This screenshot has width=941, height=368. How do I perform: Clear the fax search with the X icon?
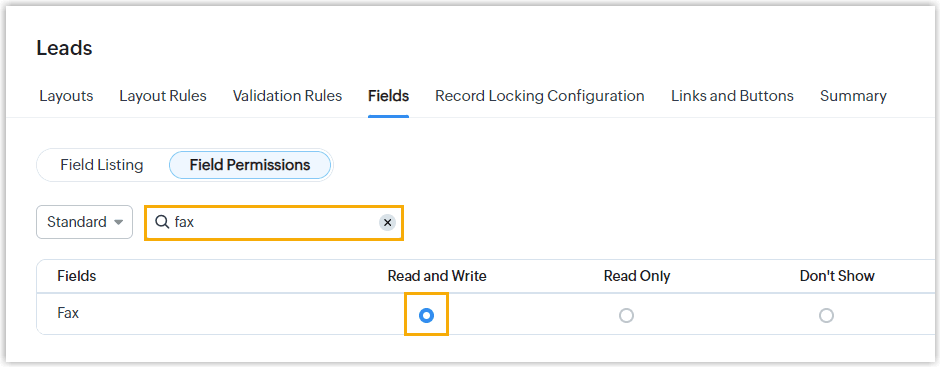click(388, 223)
